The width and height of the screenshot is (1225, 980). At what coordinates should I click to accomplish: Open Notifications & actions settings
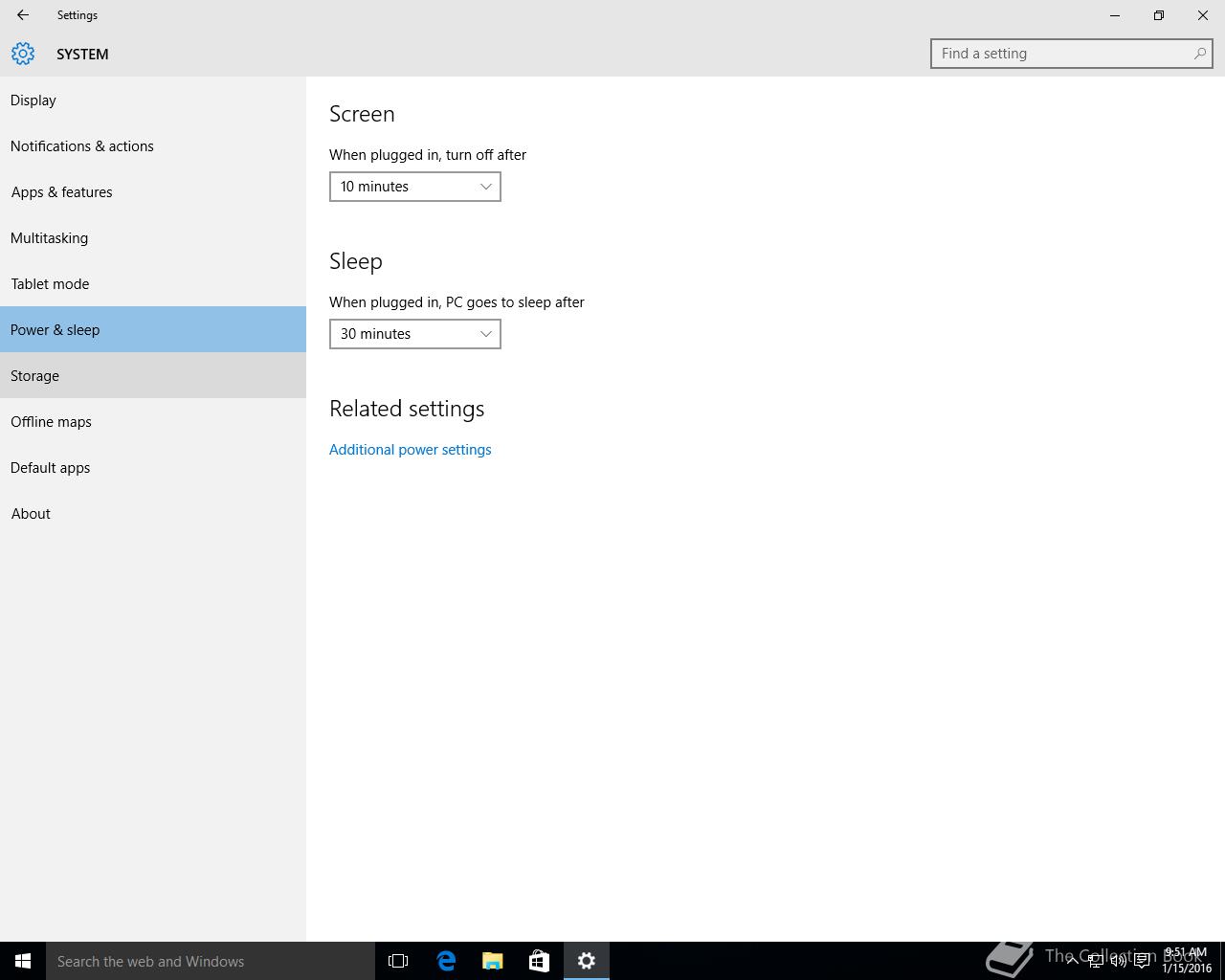82,146
